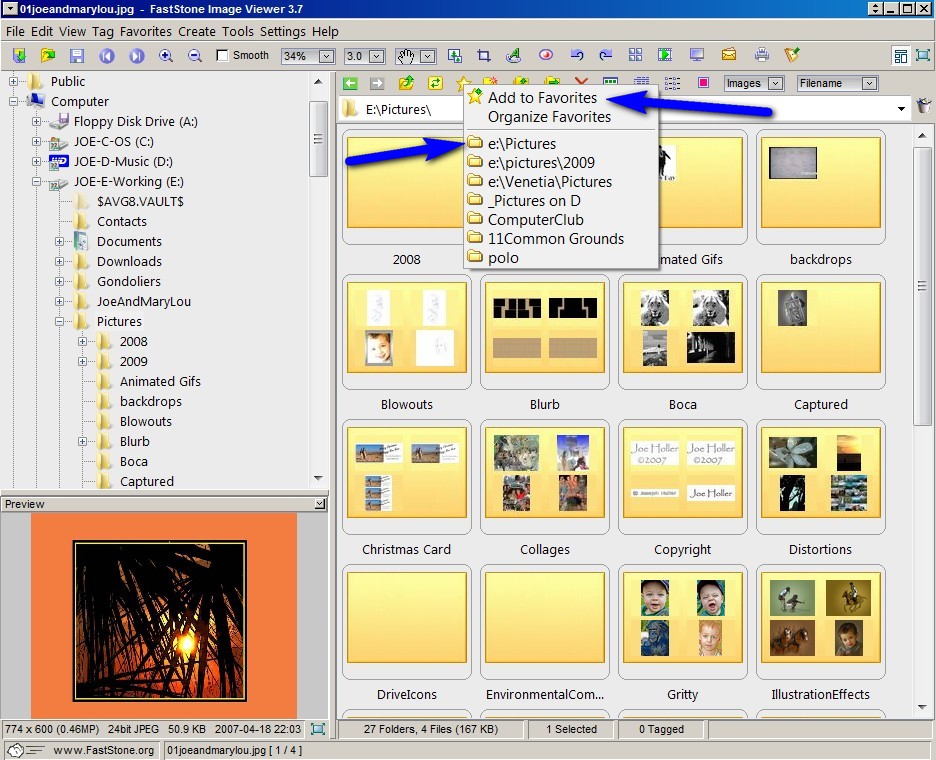
Task: Start the slideshow
Action: [665, 55]
